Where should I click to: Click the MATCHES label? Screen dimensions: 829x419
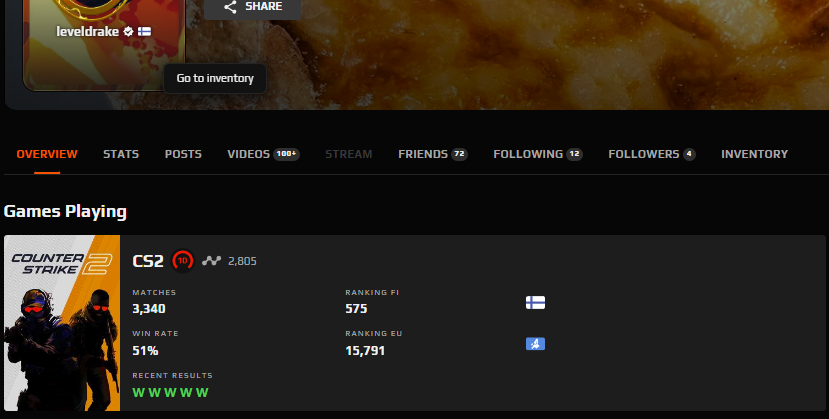coord(154,292)
